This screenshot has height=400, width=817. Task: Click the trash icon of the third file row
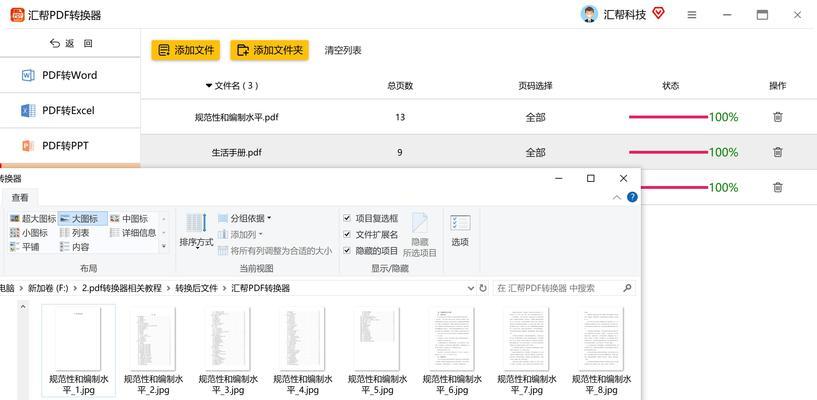click(x=777, y=187)
